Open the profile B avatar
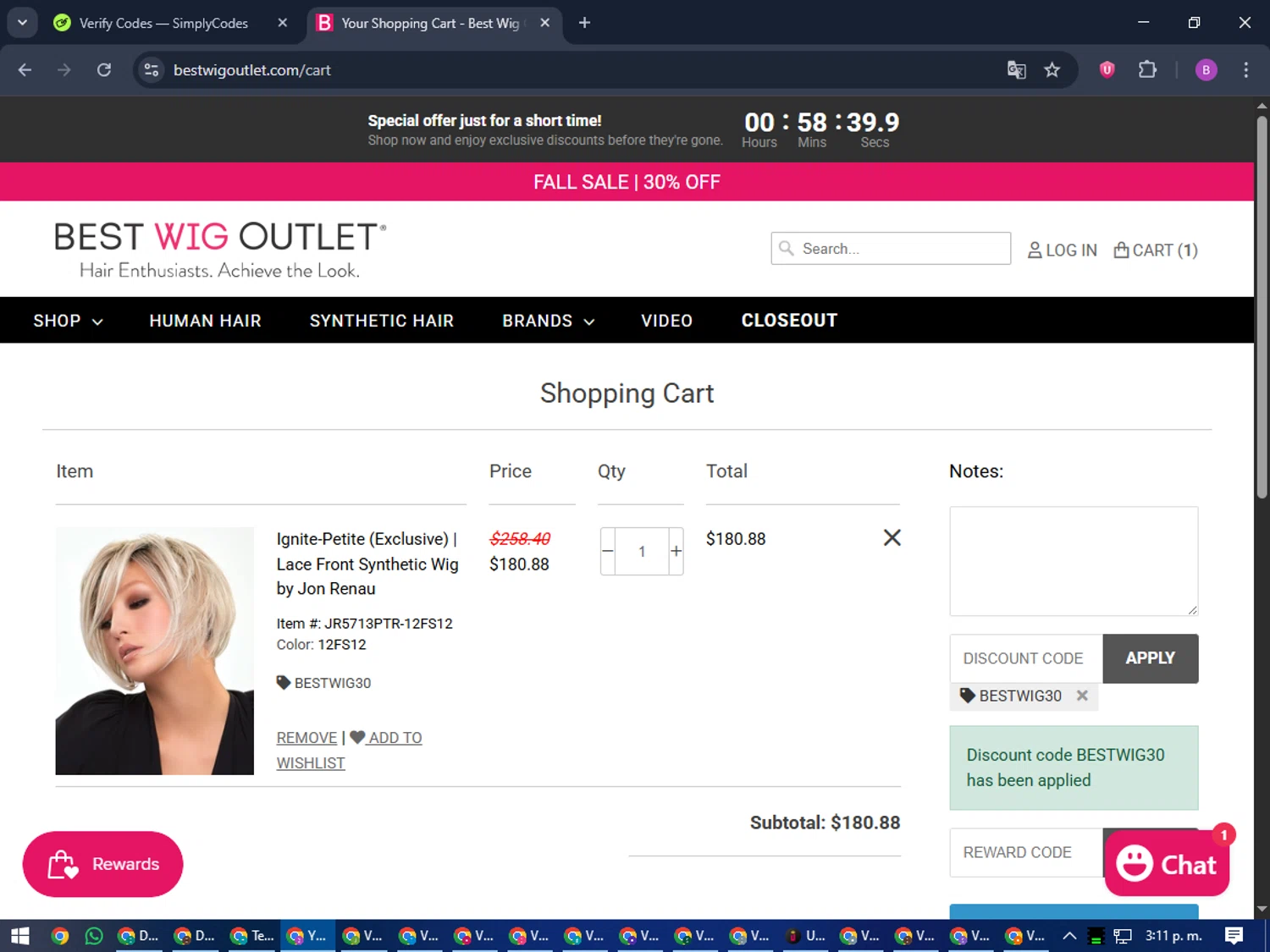 click(x=1206, y=70)
